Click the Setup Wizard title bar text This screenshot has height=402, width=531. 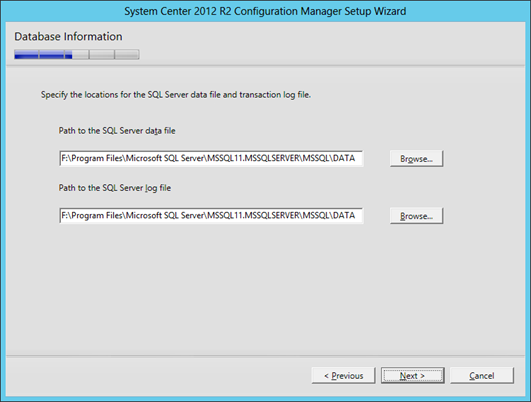[x=265, y=11]
